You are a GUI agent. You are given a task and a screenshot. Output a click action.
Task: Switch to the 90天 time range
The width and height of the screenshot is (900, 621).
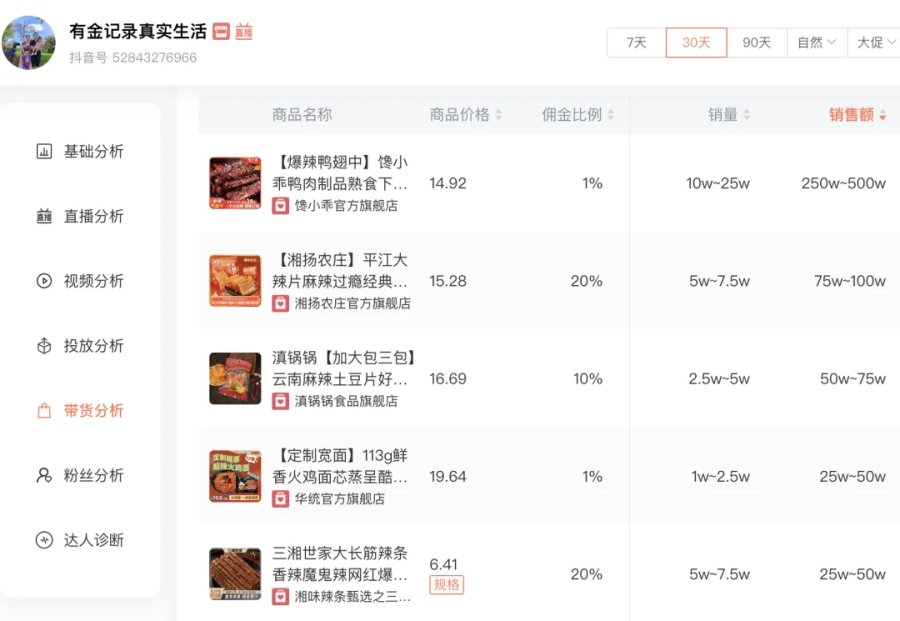click(756, 42)
